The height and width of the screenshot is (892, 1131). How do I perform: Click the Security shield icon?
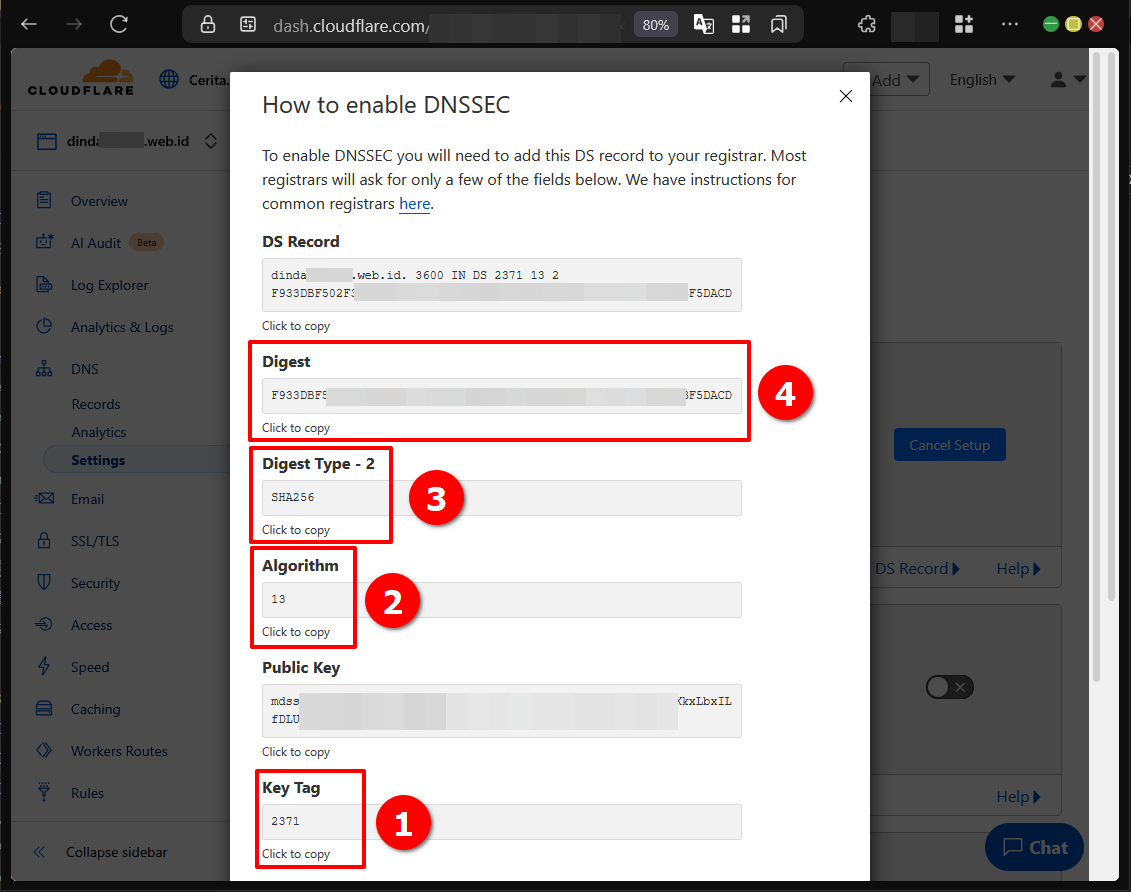click(x=44, y=582)
